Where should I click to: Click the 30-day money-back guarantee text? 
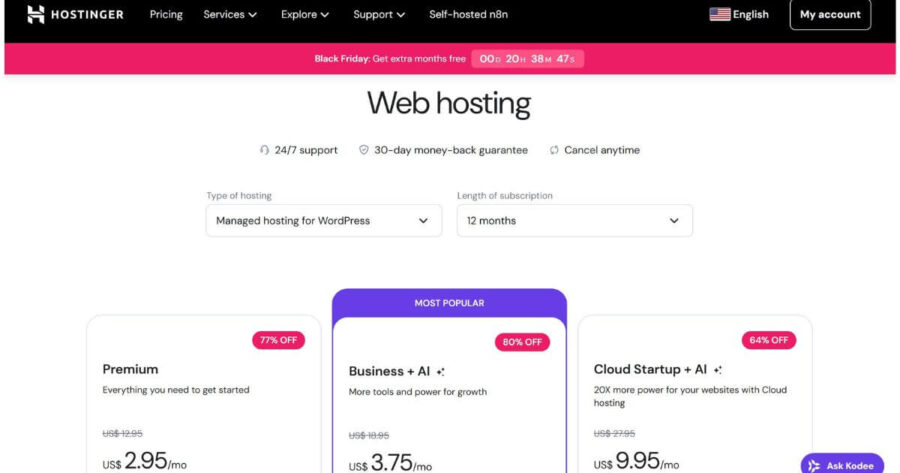point(451,150)
